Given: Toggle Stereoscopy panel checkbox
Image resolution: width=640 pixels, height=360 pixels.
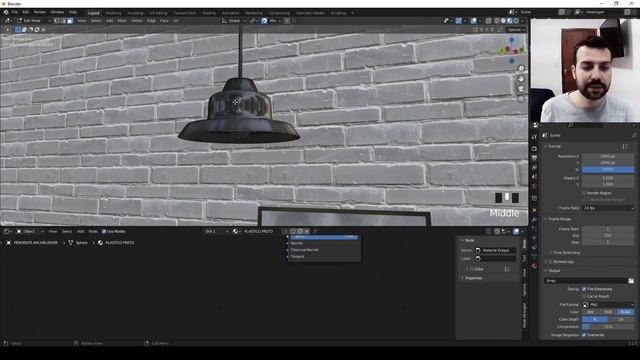Looking at the screenshot, I should click(x=551, y=262).
